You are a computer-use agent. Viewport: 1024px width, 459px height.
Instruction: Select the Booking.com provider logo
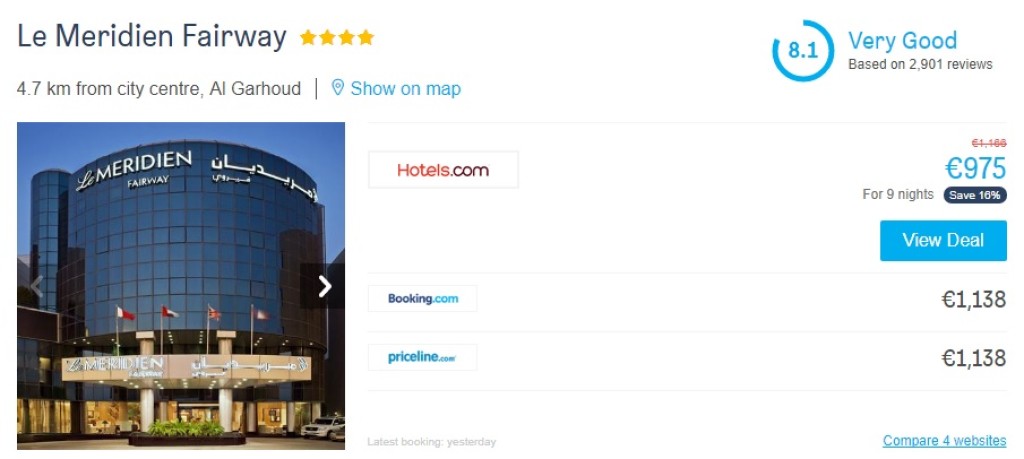423,298
